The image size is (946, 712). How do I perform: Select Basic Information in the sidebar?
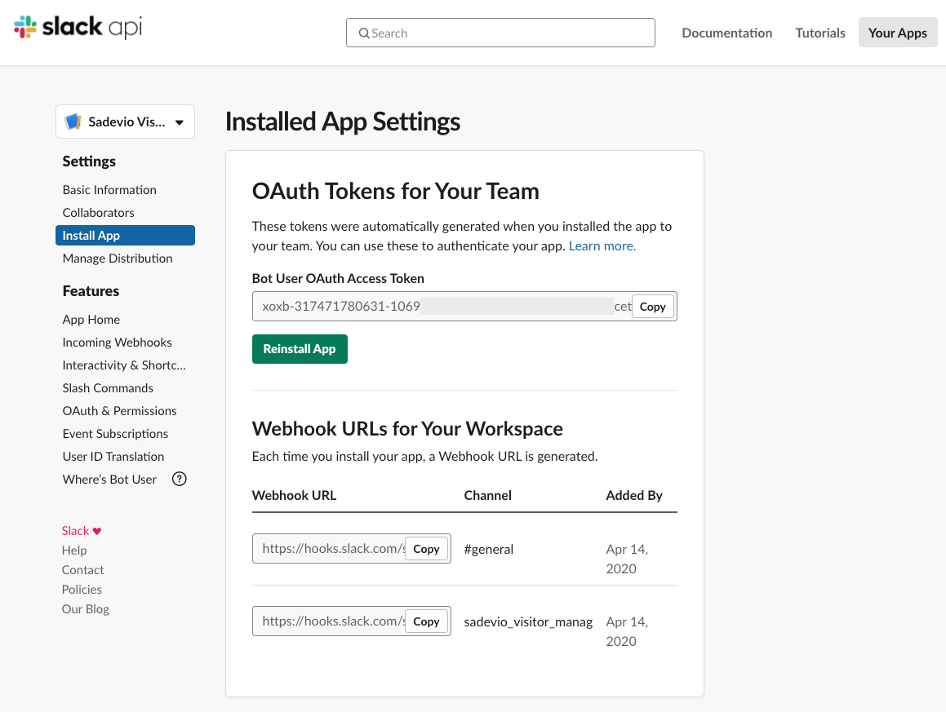[x=109, y=189]
